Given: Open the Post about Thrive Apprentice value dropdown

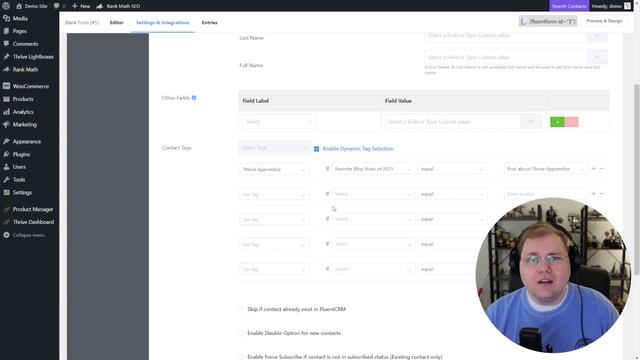Looking at the screenshot, I should pos(545,169).
